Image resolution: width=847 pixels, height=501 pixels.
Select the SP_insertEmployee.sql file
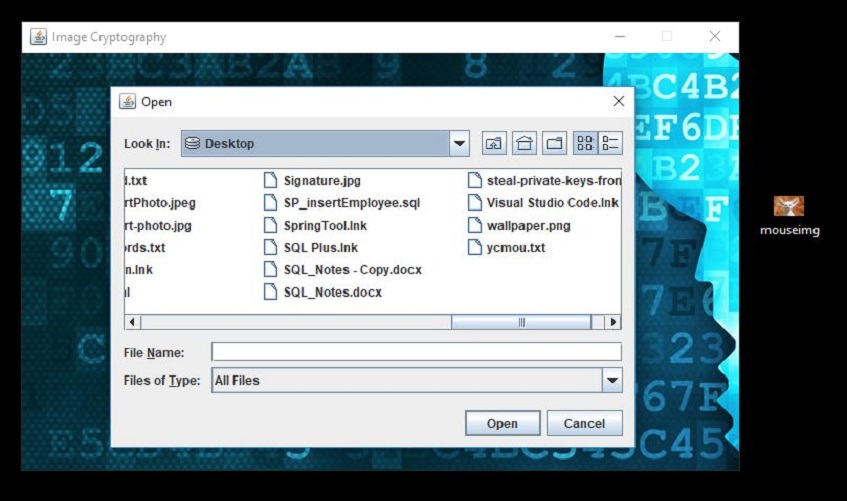coord(341,203)
